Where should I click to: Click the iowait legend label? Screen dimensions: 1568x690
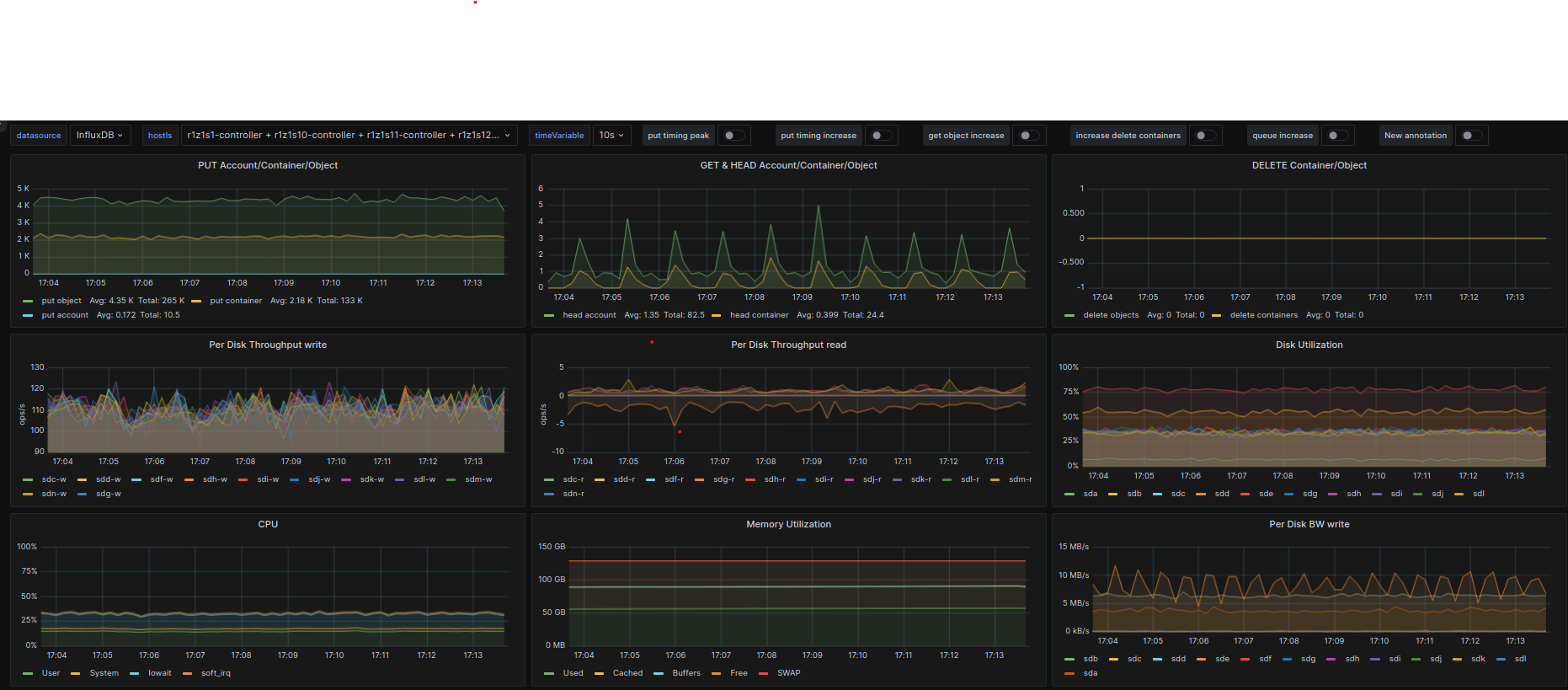(159, 673)
